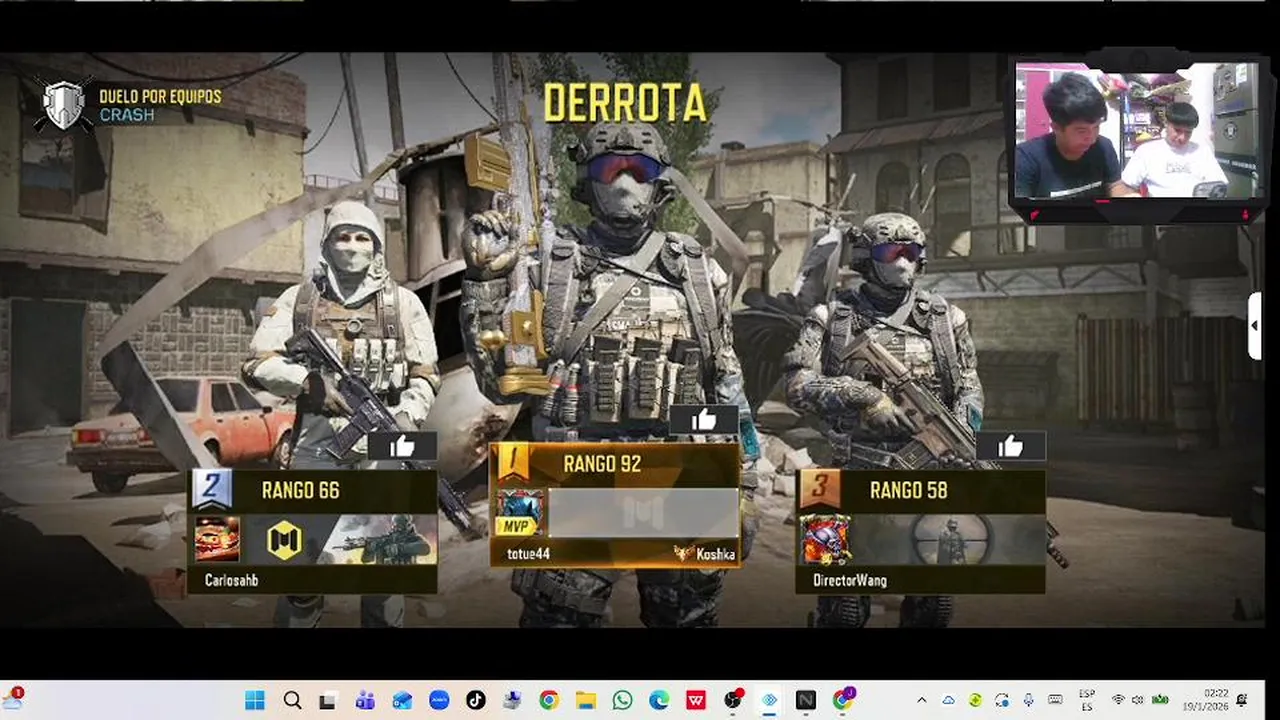This screenshot has width=1280, height=720.
Task: Click the 'totue44' player name
Action: point(528,553)
